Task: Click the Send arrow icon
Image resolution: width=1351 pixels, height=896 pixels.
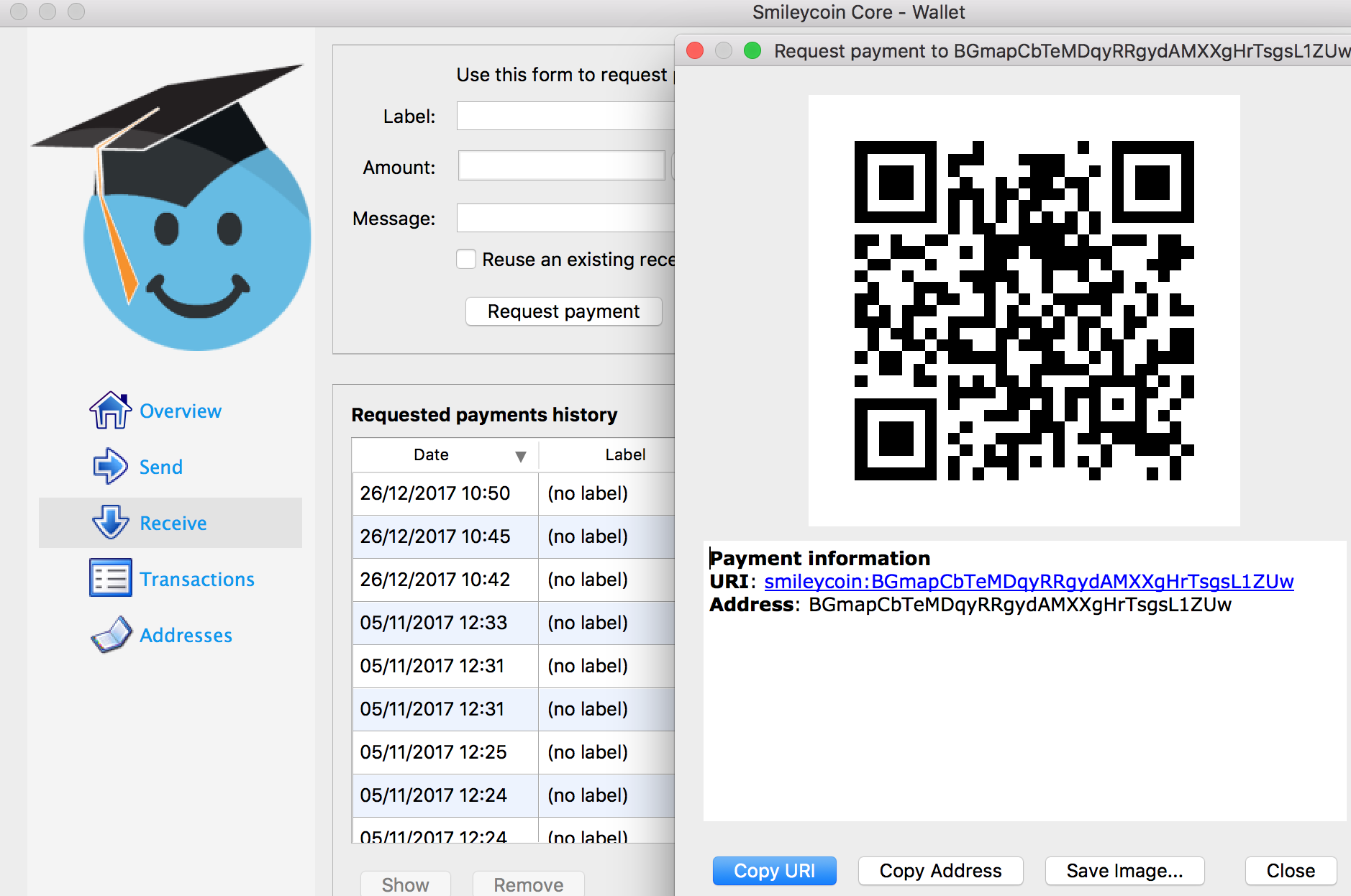Action: tap(110, 466)
